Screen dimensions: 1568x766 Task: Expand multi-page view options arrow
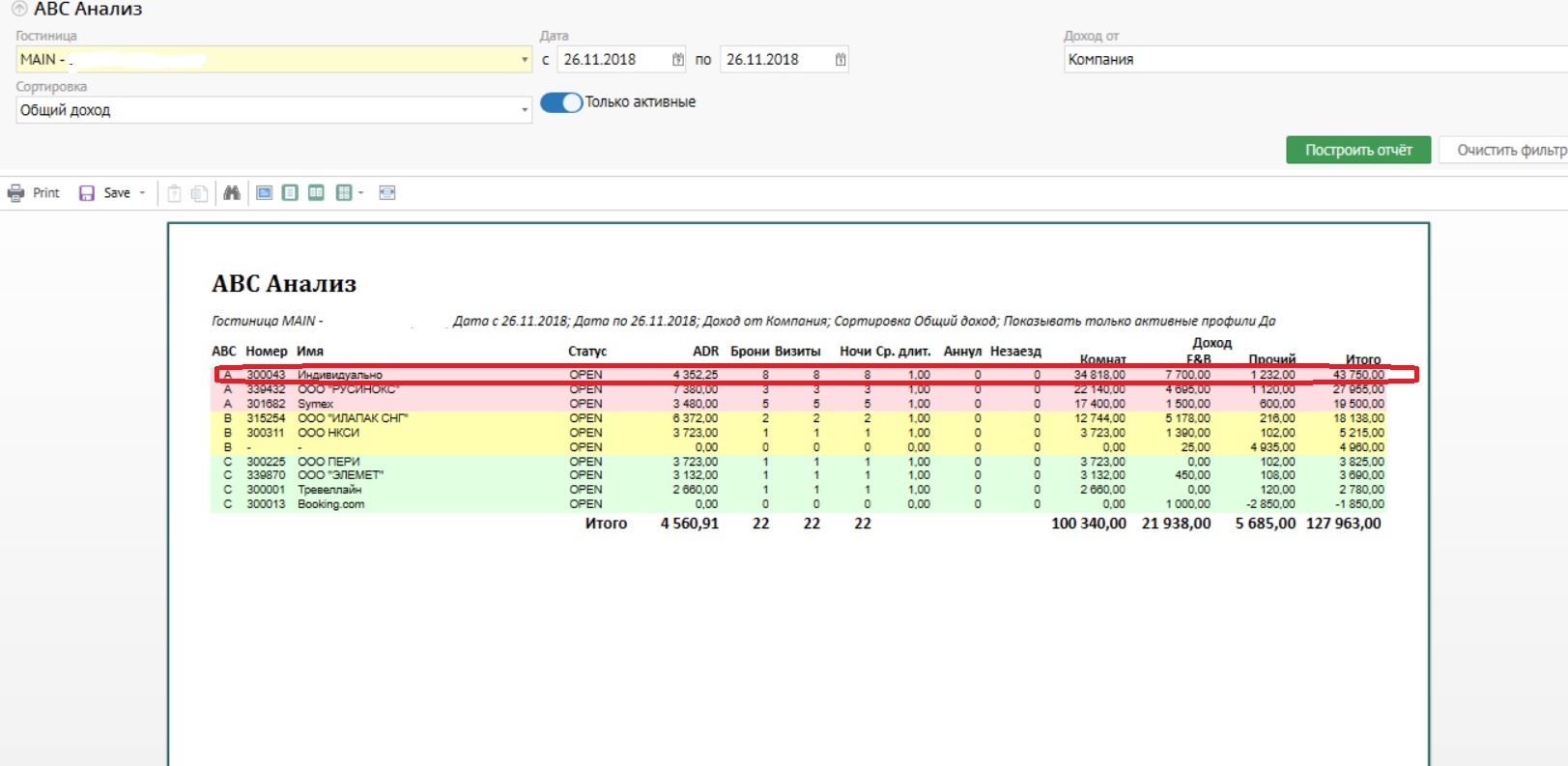(361, 193)
